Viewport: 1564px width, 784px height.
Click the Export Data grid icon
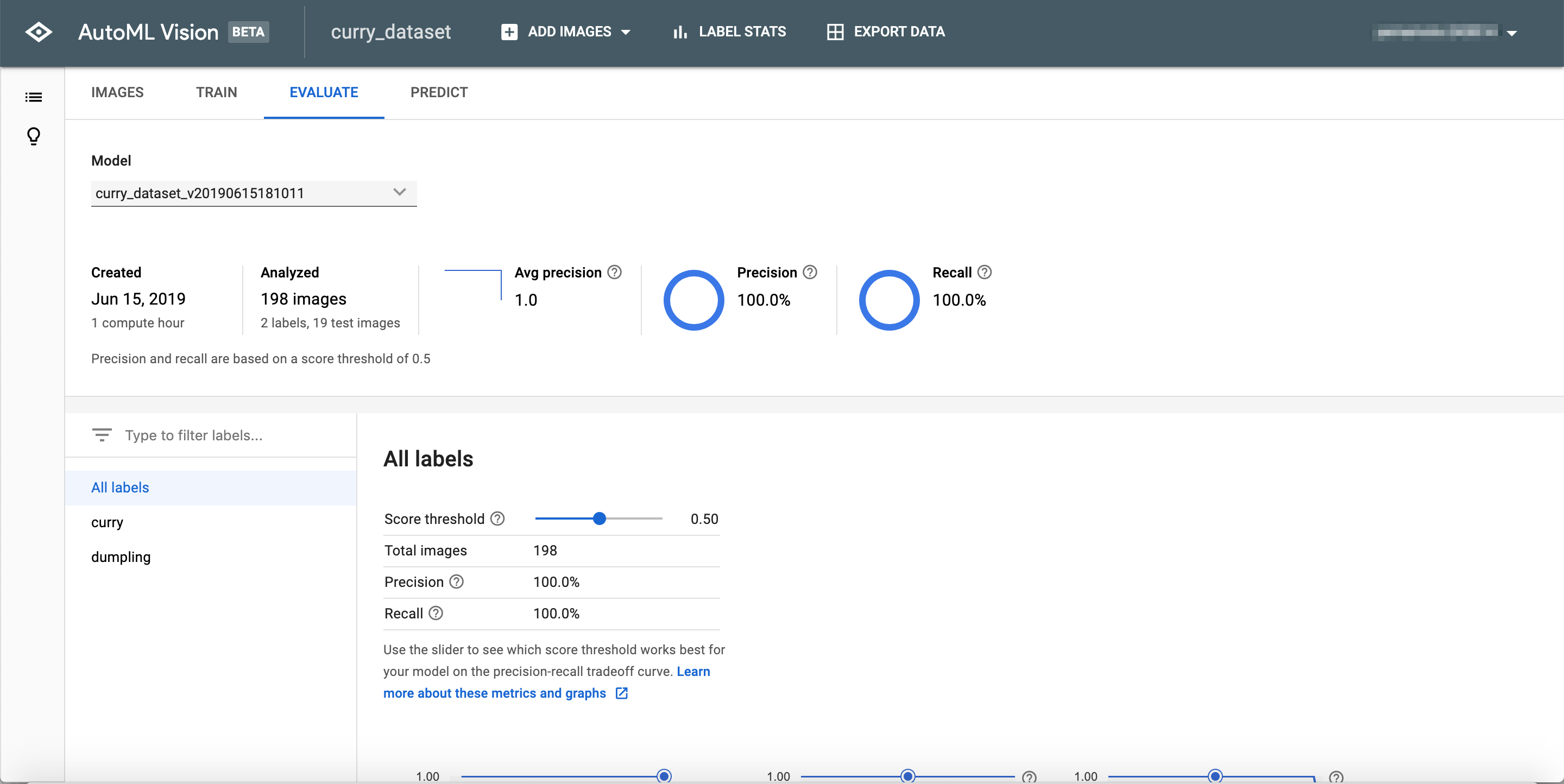(x=835, y=31)
